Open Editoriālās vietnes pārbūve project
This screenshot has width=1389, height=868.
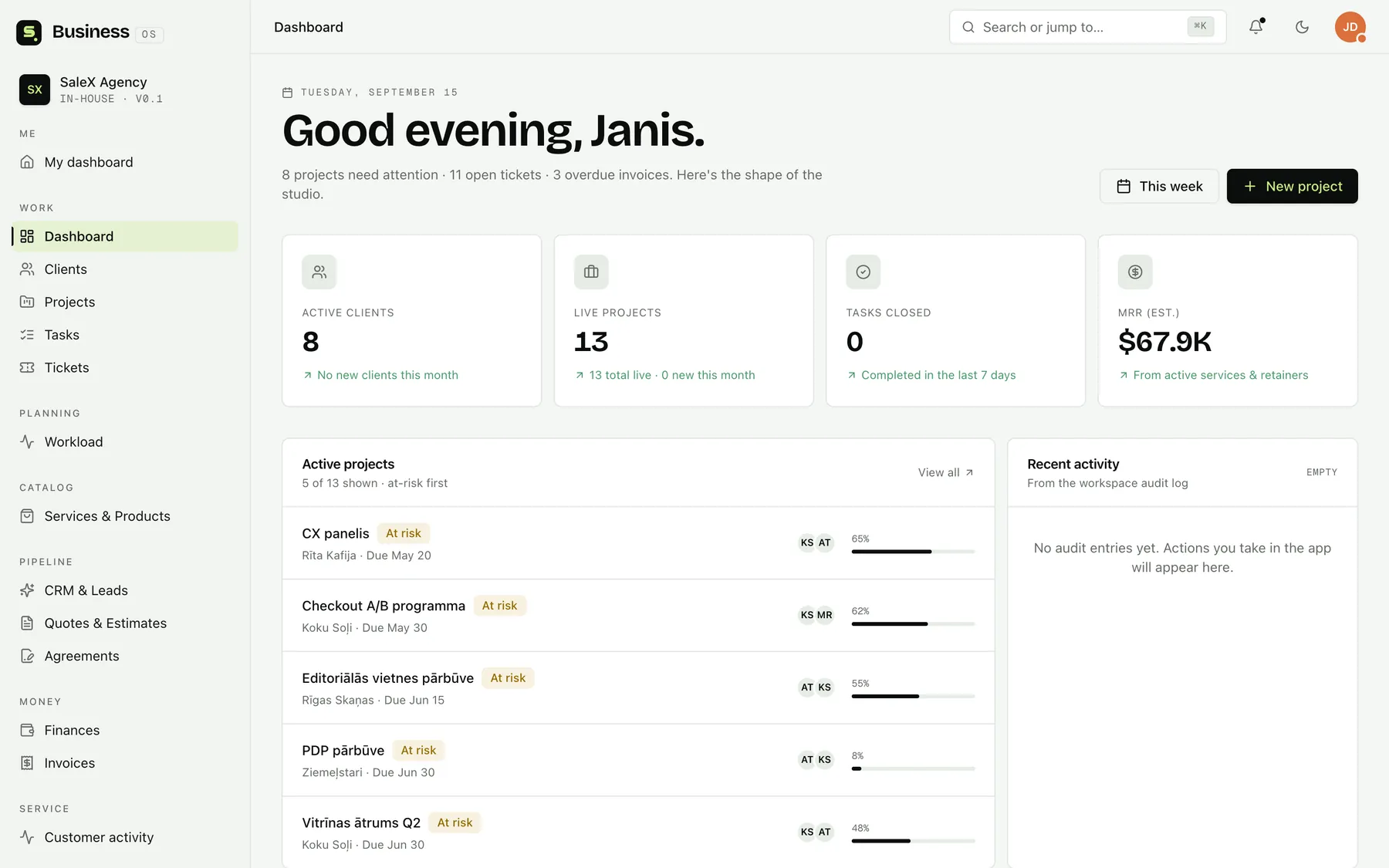coord(638,688)
